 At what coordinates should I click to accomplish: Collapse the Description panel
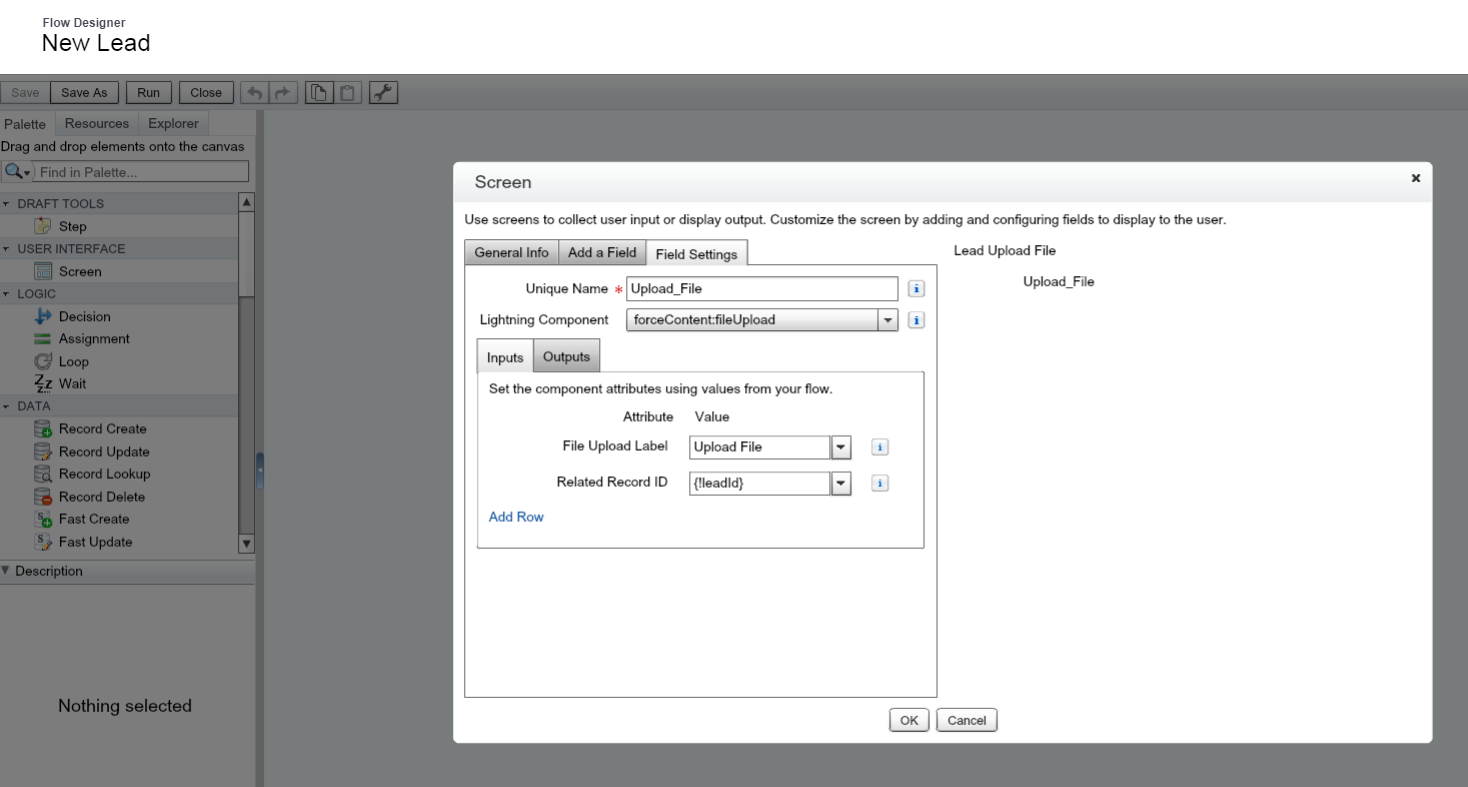coord(6,571)
